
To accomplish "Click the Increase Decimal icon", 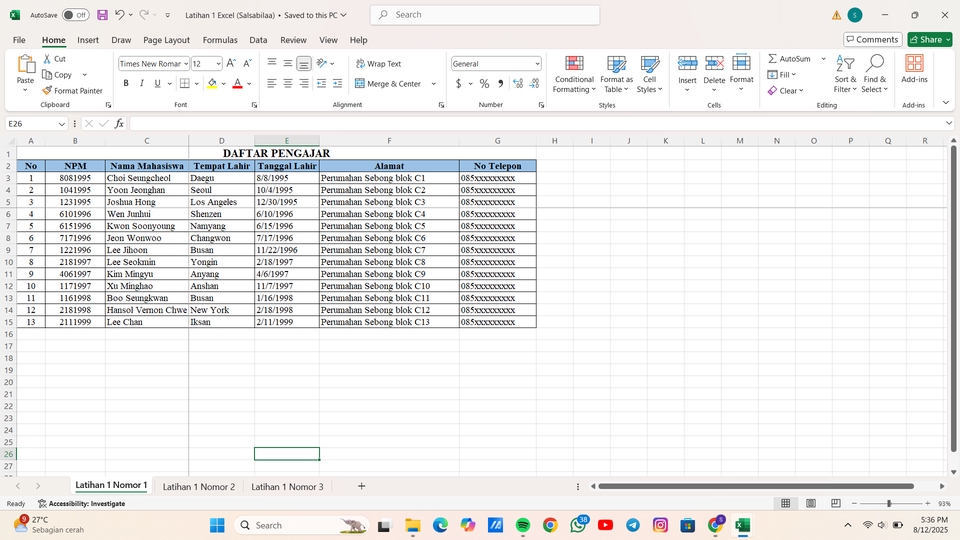I will pyautogui.click(x=518, y=83).
